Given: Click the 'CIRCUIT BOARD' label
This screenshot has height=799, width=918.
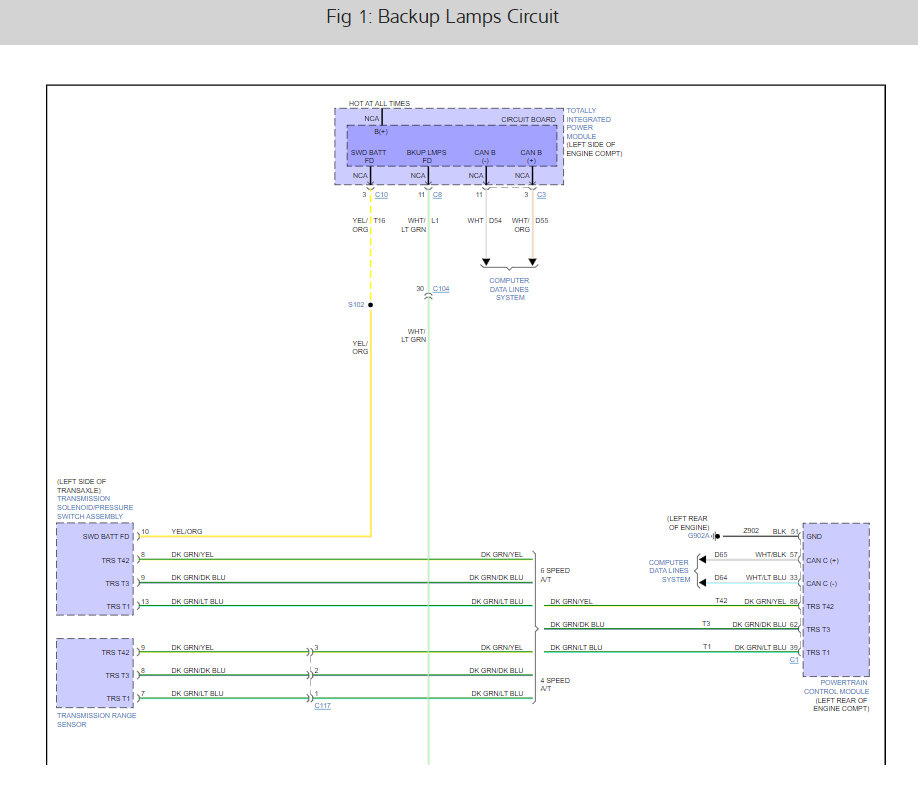Looking at the screenshot, I should pyautogui.click(x=528, y=119).
